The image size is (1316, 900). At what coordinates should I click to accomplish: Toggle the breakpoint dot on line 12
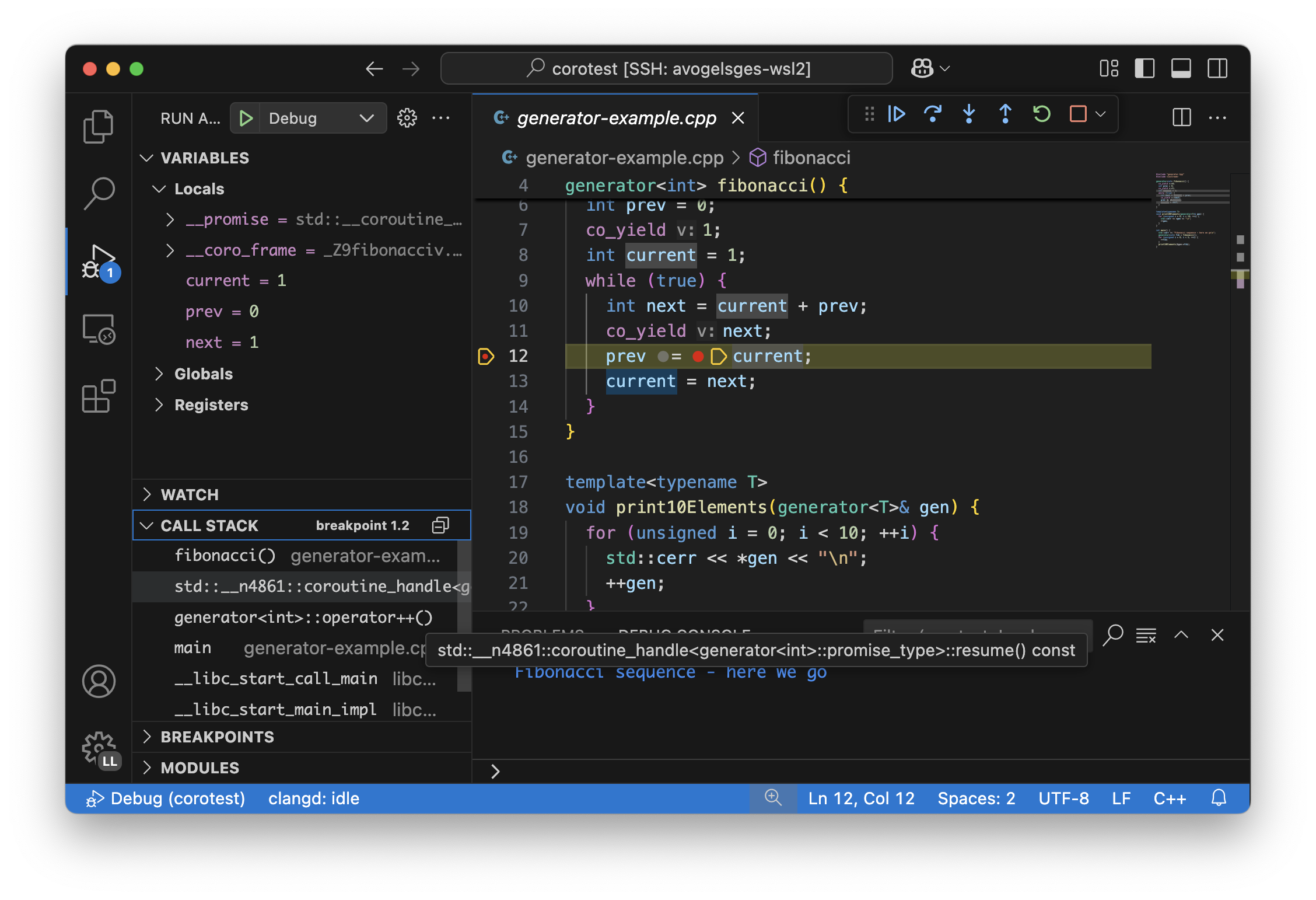(x=485, y=356)
